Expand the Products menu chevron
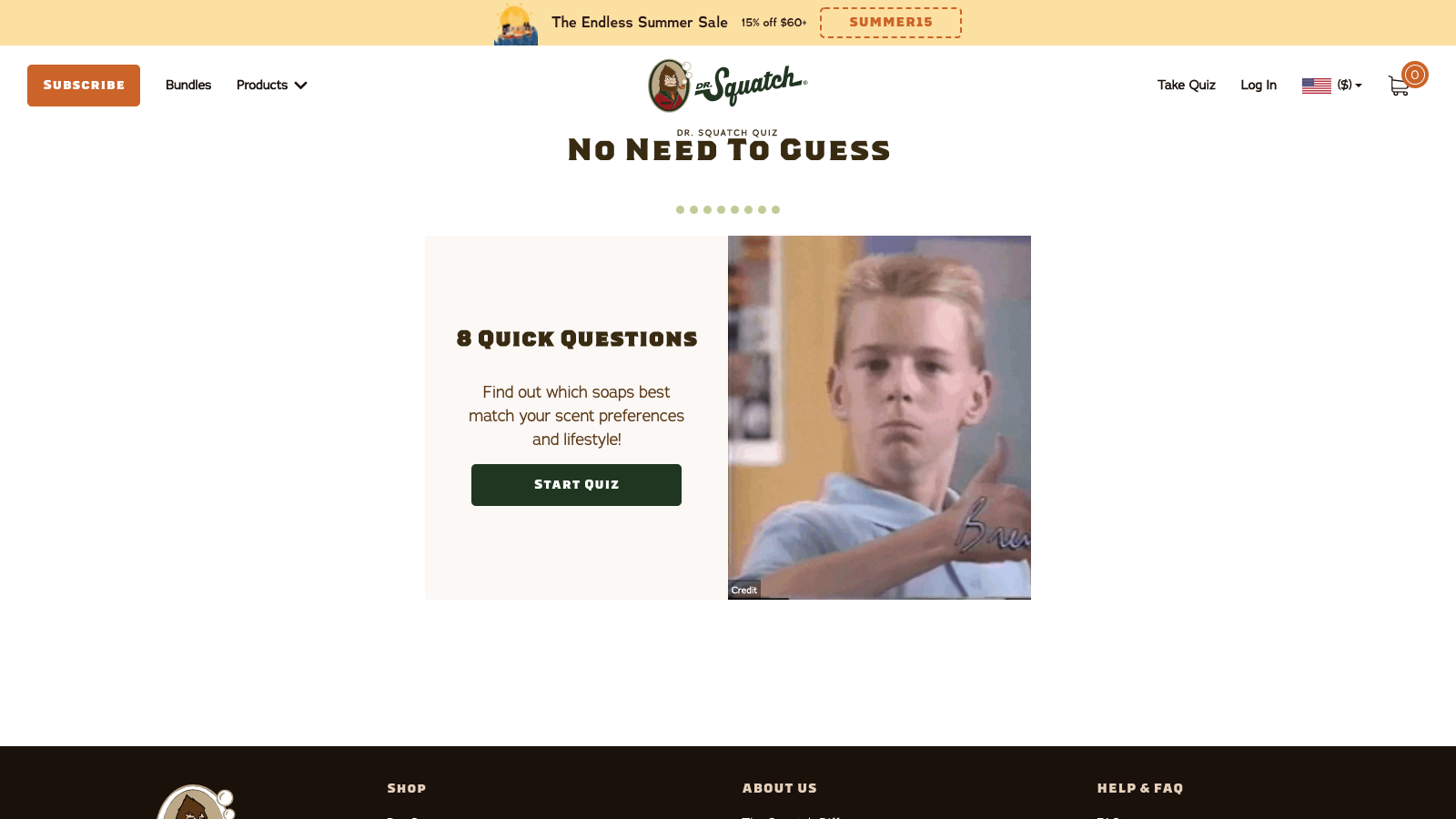The width and height of the screenshot is (1456, 819). coord(301,86)
